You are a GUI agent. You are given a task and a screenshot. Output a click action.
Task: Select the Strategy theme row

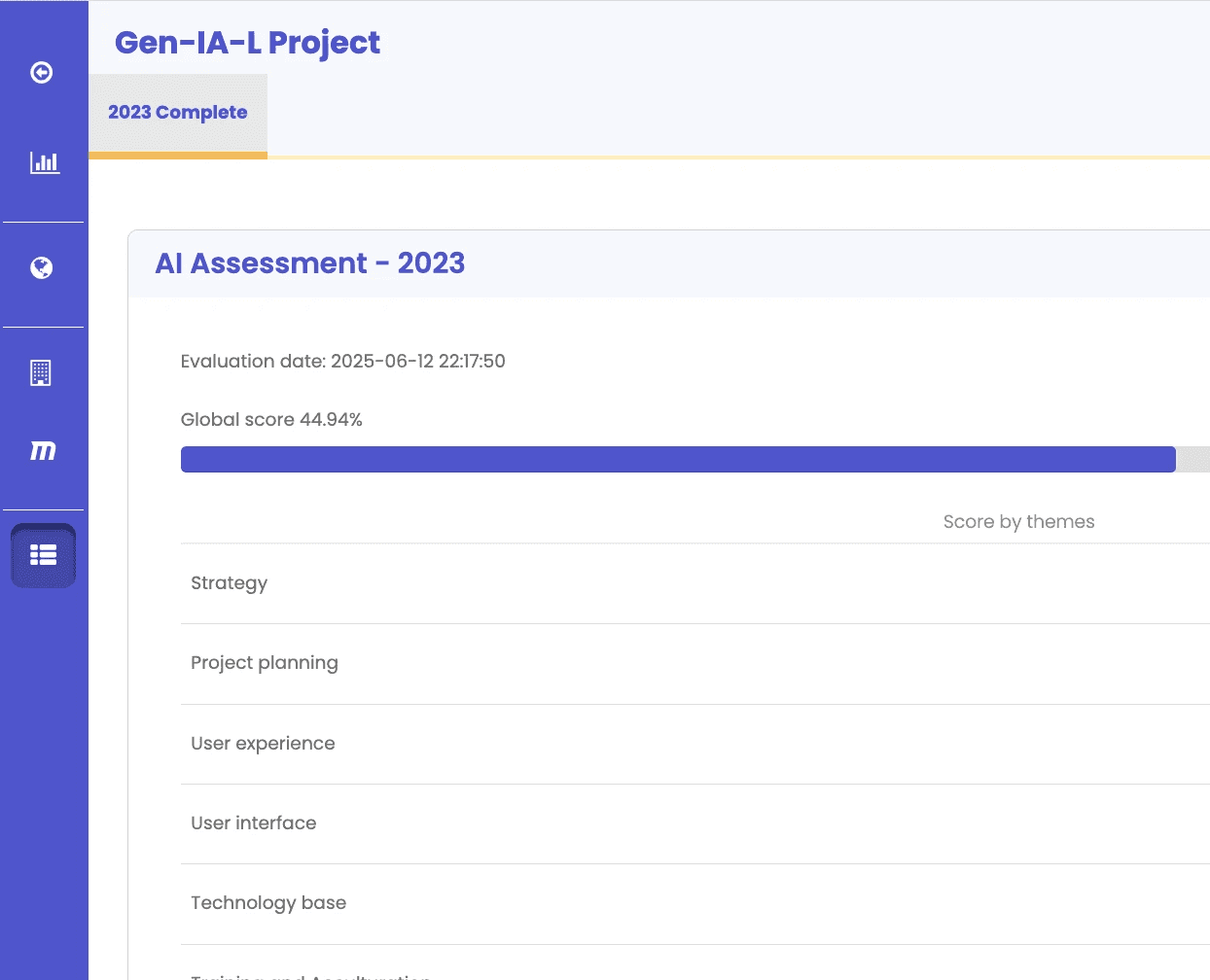tap(695, 583)
